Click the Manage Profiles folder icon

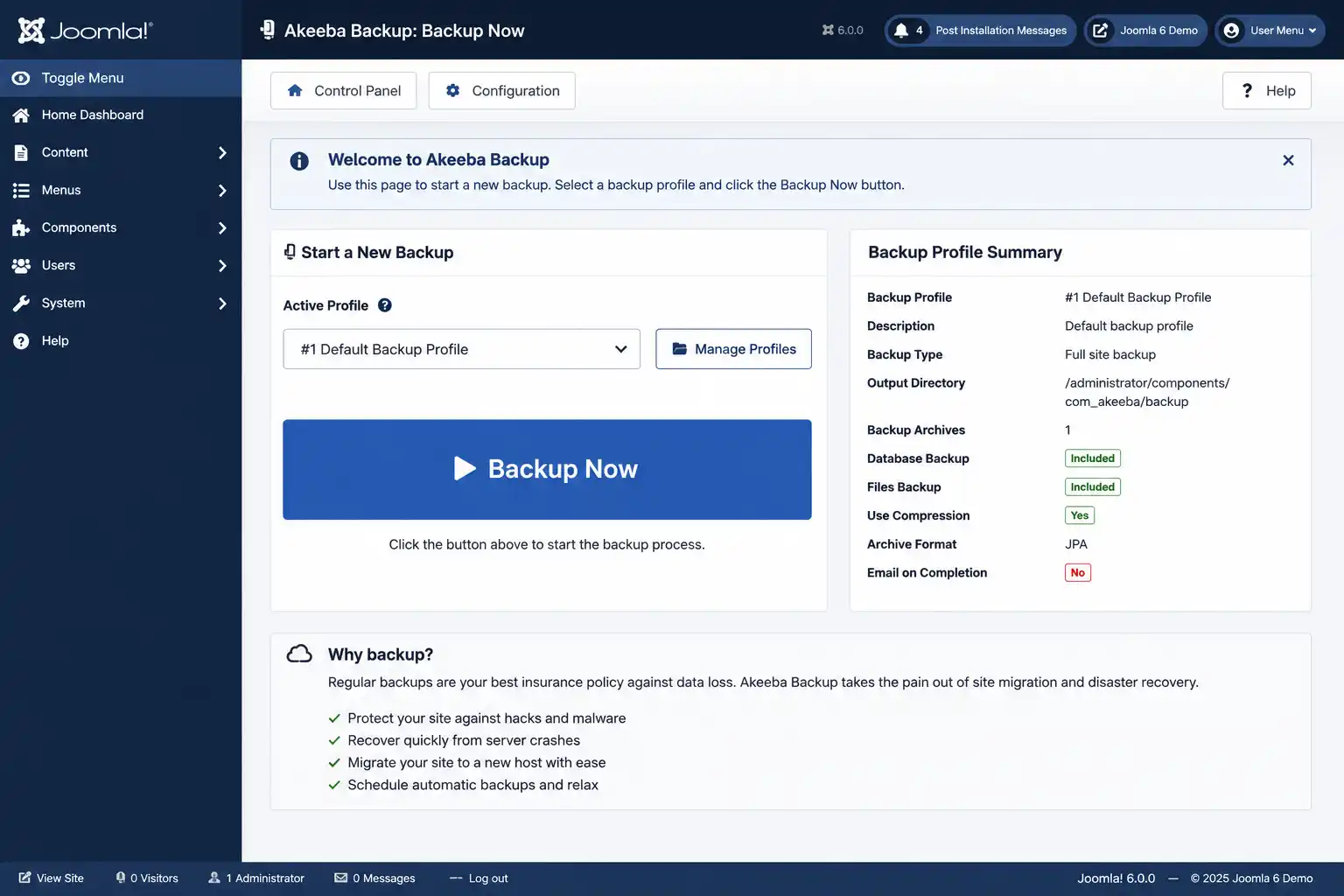[679, 348]
